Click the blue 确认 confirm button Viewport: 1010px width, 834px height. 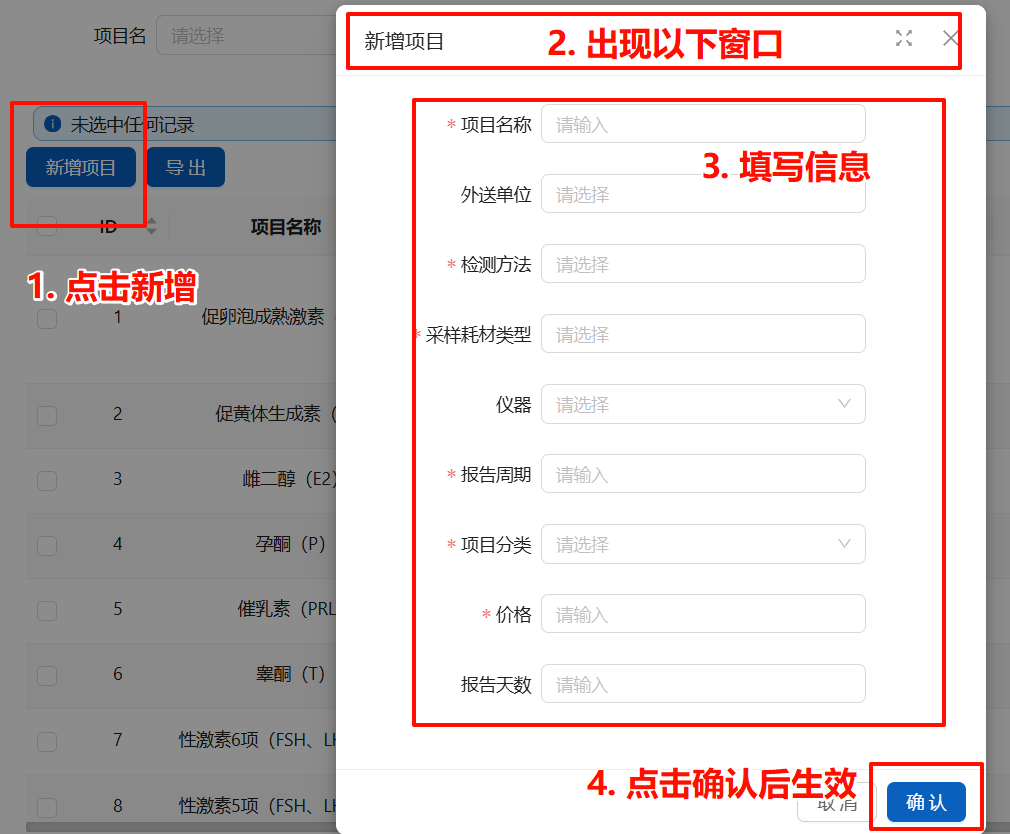pos(925,802)
